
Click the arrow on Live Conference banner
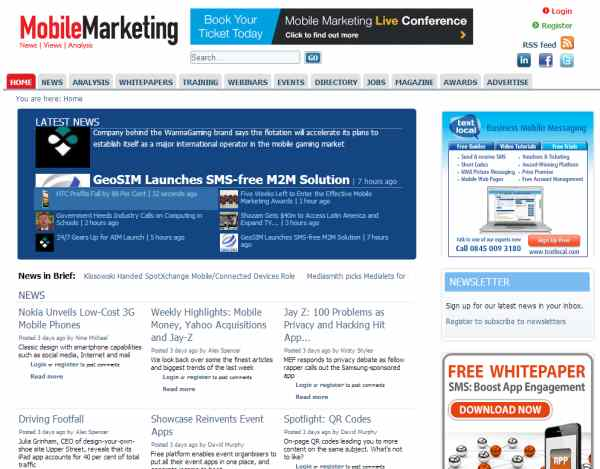click(463, 35)
